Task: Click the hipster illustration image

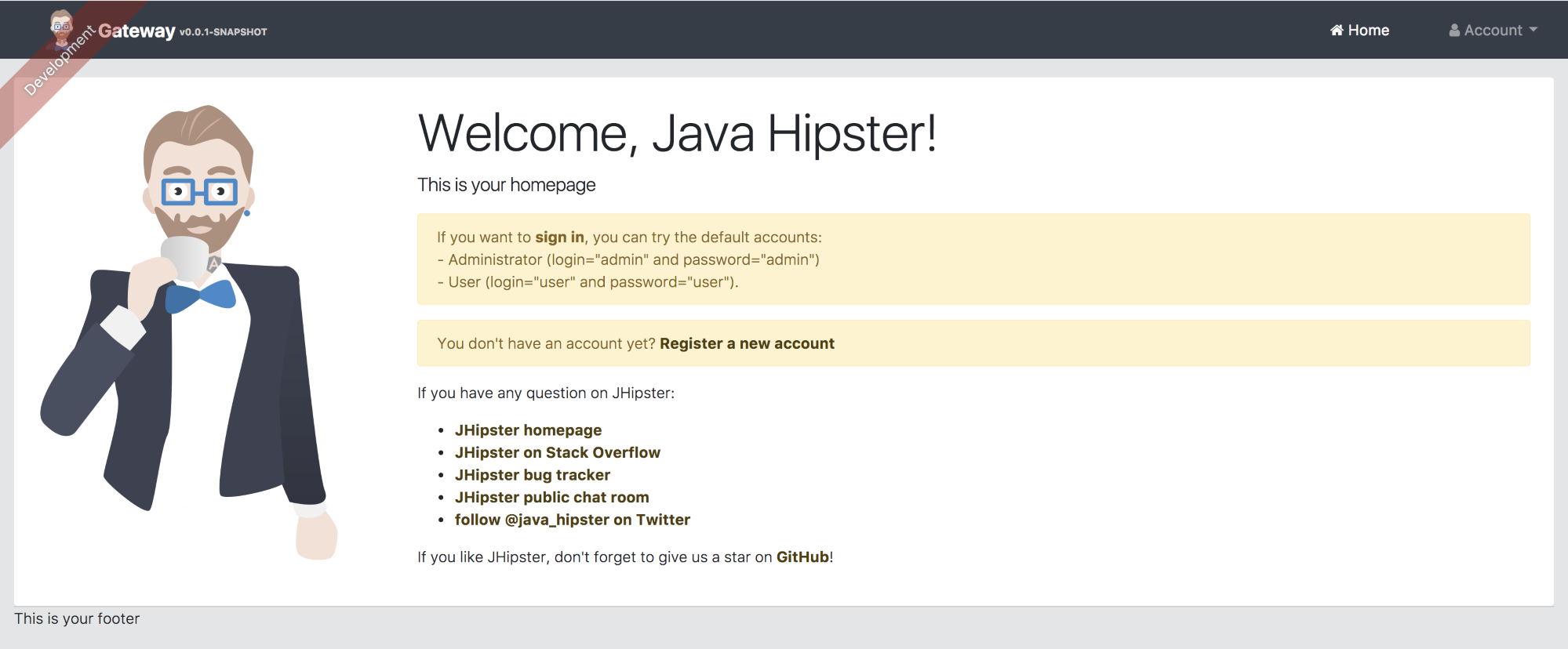Action: point(189,332)
